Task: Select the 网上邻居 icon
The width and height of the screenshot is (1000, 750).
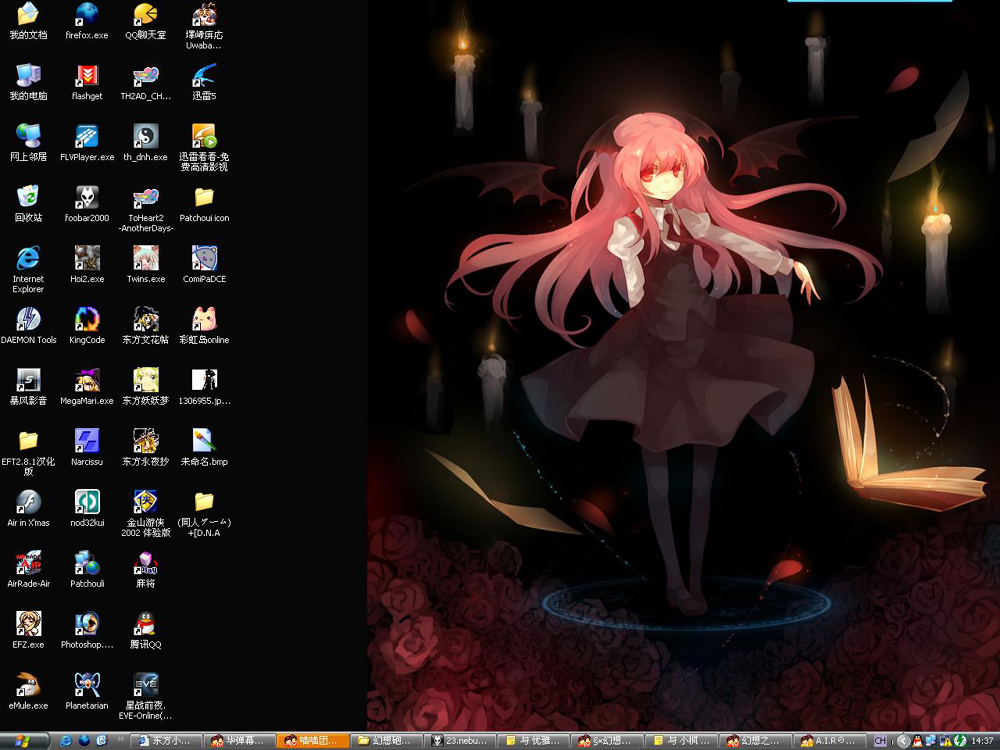Action: pyautogui.click(x=28, y=143)
